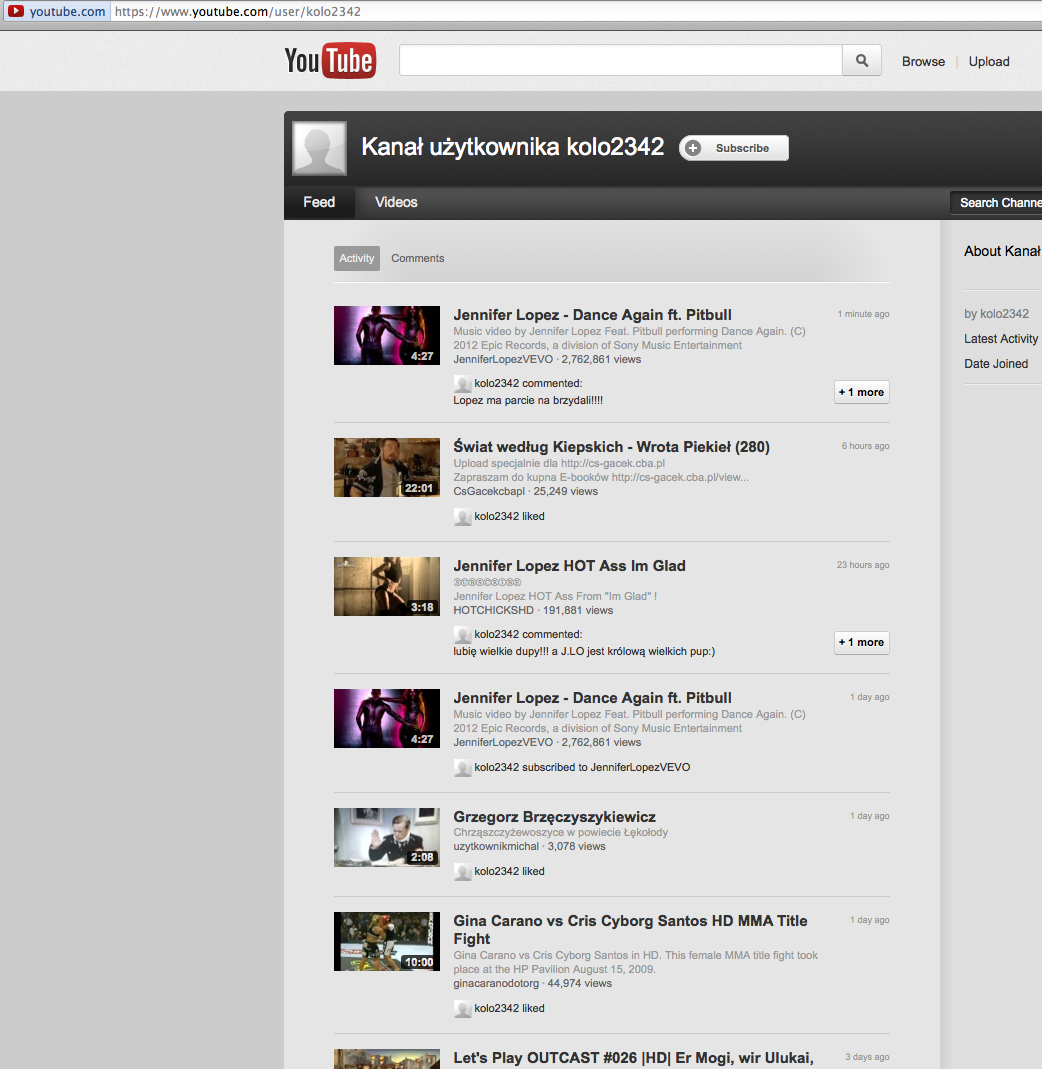Click the small avatar beside Grzegorz liked entry

[x=462, y=872]
